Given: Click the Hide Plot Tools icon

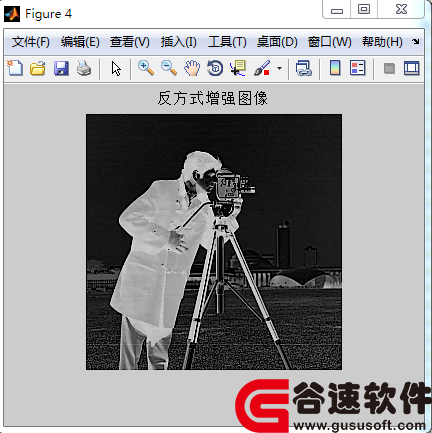Looking at the screenshot, I should (x=389, y=69).
